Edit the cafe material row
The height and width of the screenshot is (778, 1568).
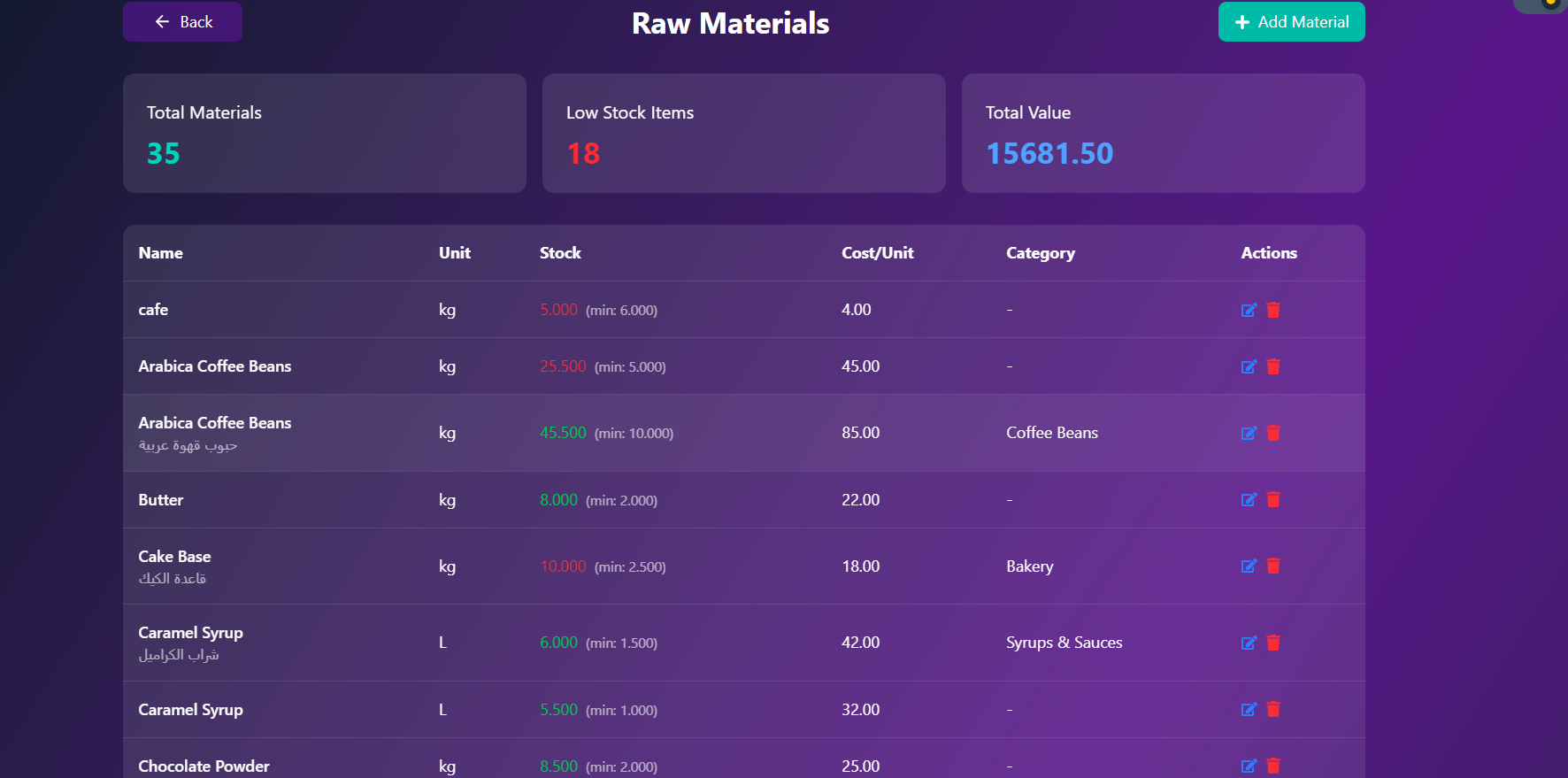tap(1249, 310)
